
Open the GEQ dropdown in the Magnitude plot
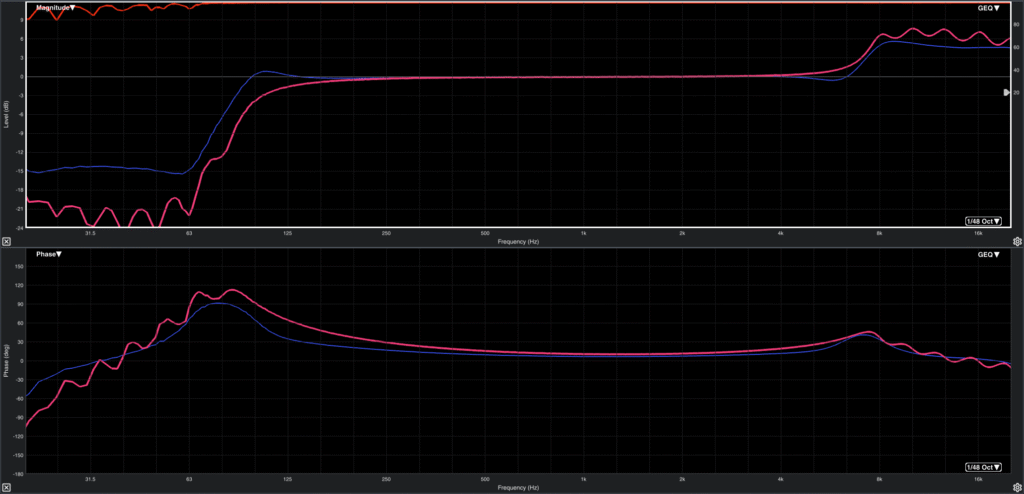click(988, 8)
